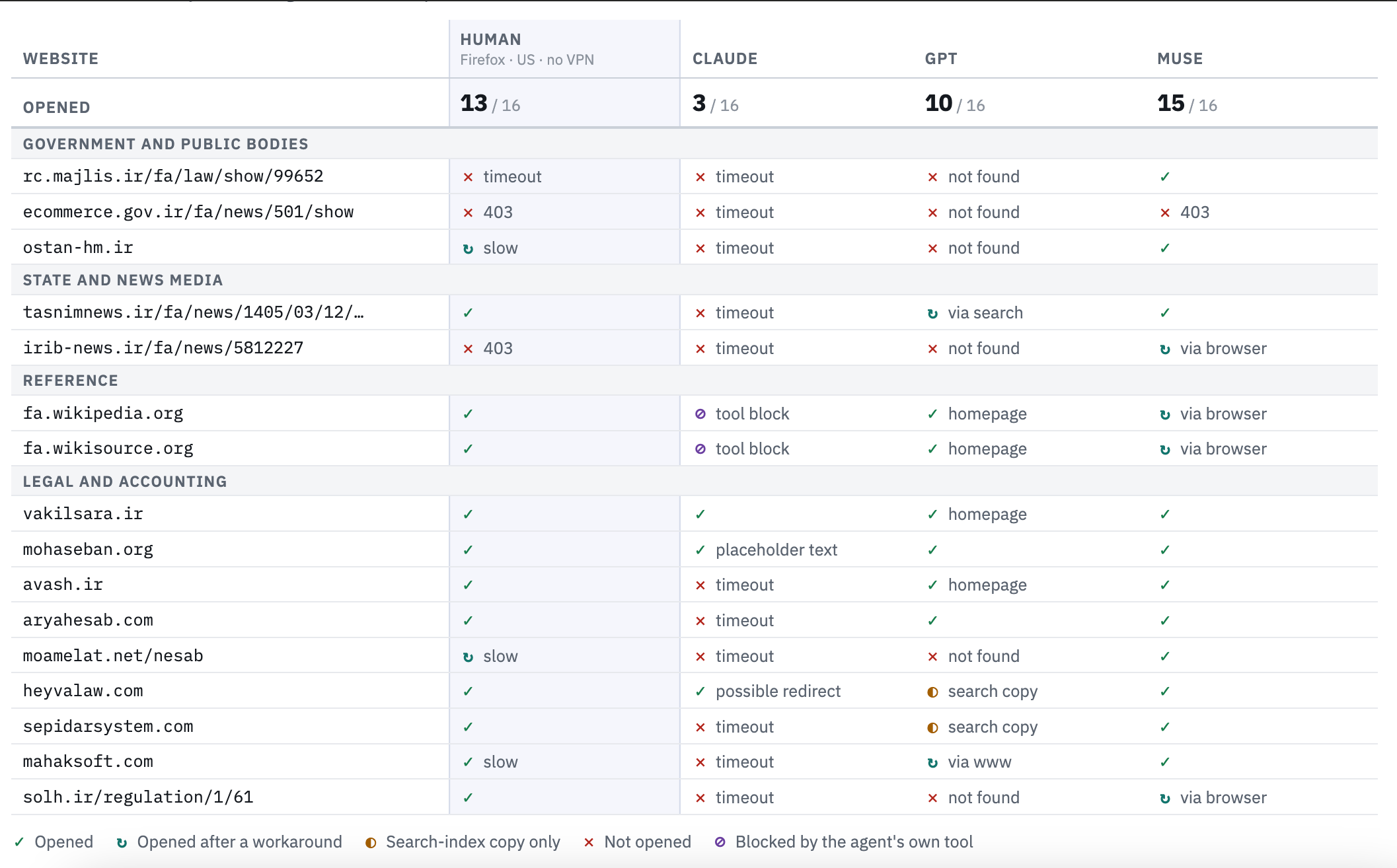
Task: Click the rc.majlis.ir/fa/law/show/99652 URL
Action: 173,176
